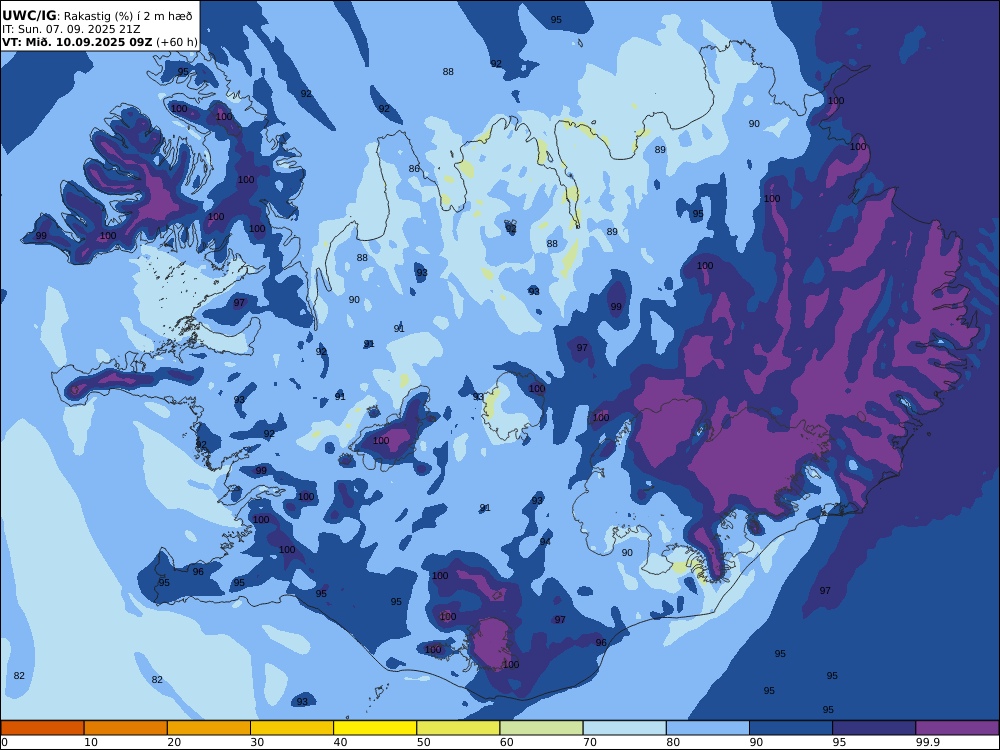Image resolution: width=1000 pixels, height=750 pixels.
Task: Click the indigo 95–99.9 legend swatch
Action: (874, 728)
